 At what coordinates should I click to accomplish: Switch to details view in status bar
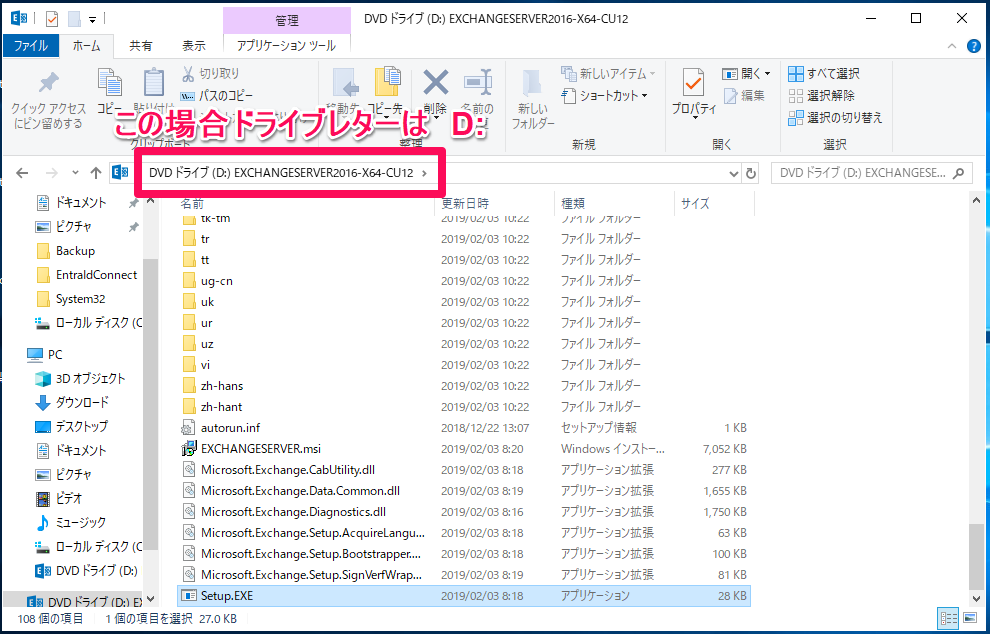click(x=948, y=618)
